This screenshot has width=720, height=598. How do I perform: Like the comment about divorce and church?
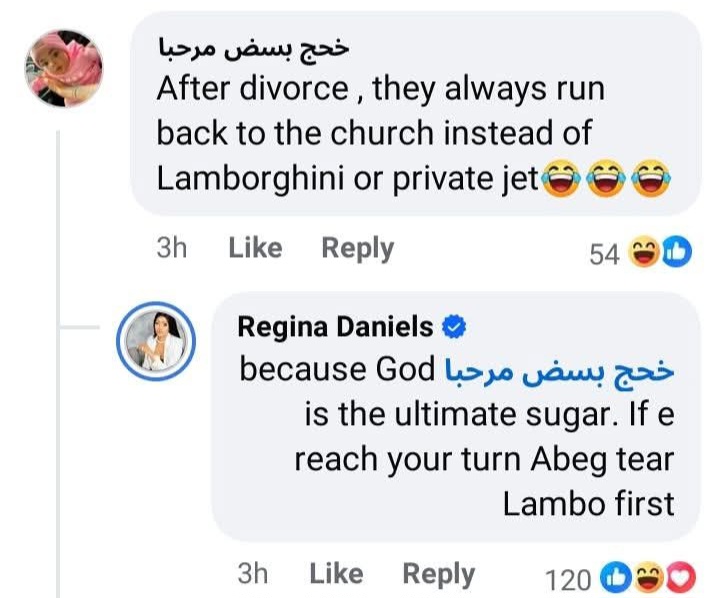point(255,248)
